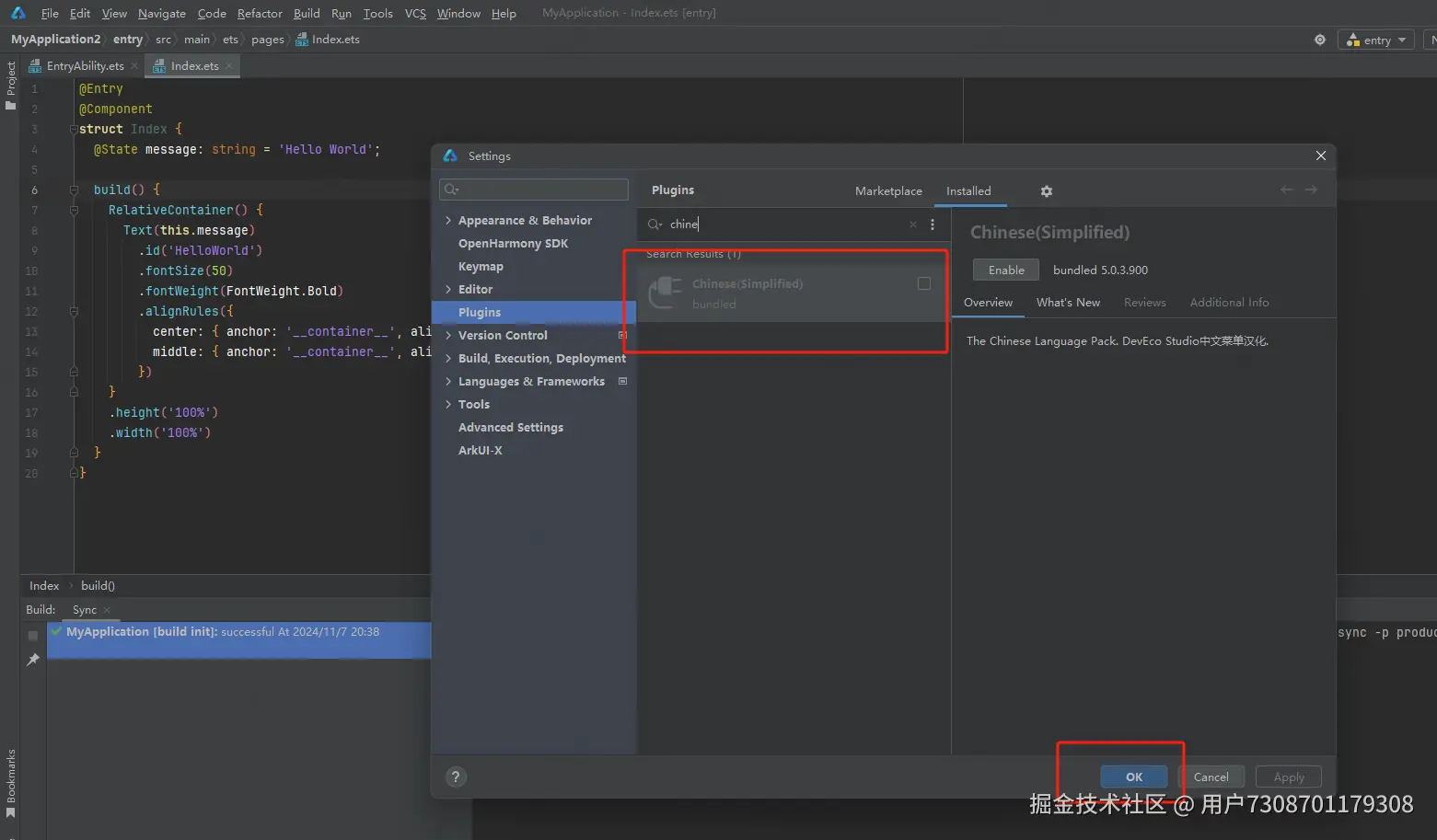Fold the RelativeContainer code block

click(74, 210)
